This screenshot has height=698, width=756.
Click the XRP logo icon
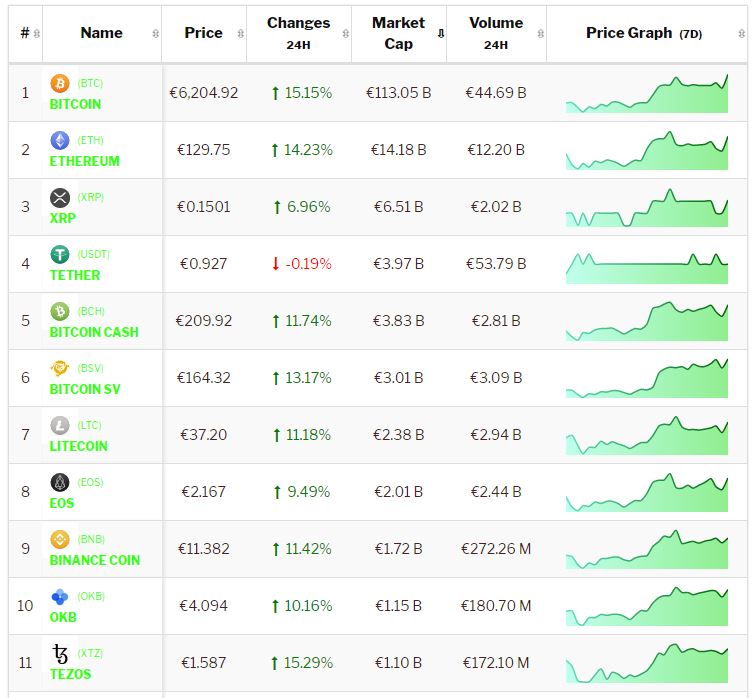[59, 197]
